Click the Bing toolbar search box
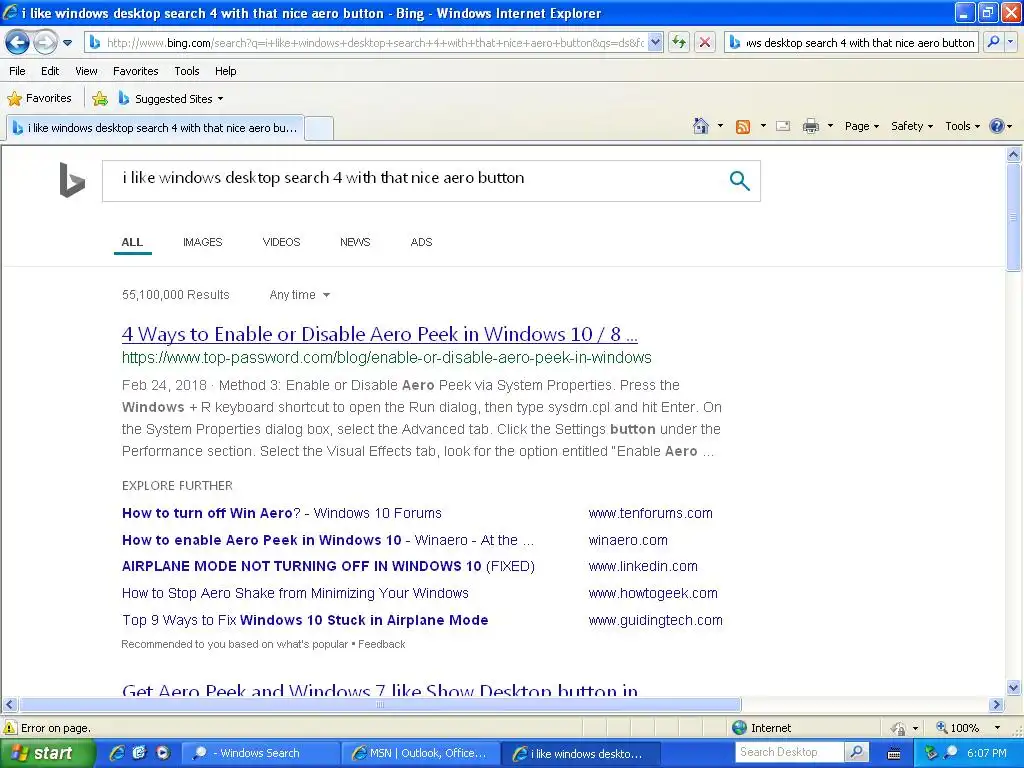The width and height of the screenshot is (1024, 768). [x=852, y=42]
